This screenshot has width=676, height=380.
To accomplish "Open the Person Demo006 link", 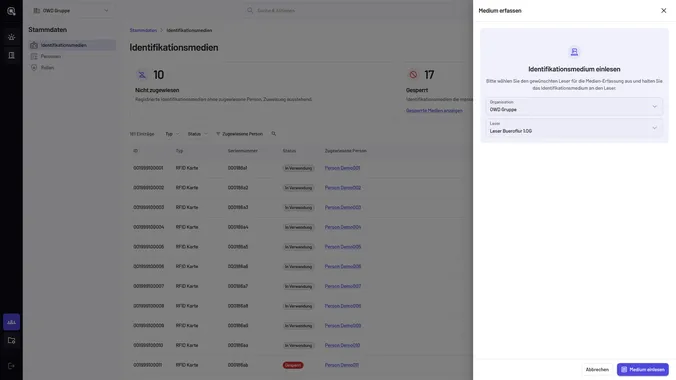I will 343,267.
